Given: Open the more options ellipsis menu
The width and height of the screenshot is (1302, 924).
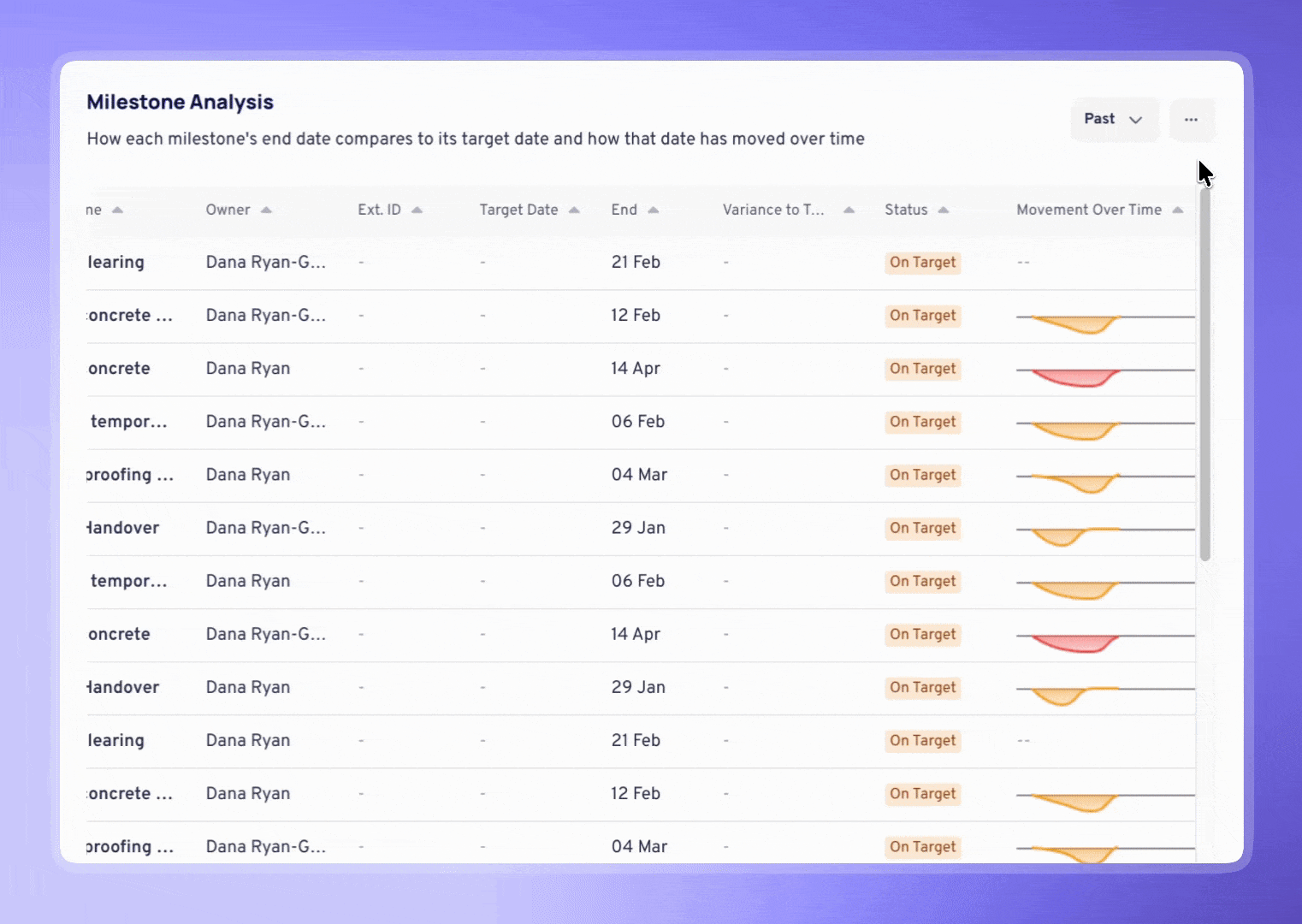Looking at the screenshot, I should 1191,119.
